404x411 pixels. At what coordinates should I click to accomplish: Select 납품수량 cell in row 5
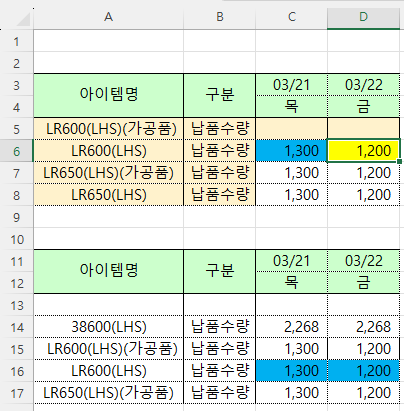220,129
